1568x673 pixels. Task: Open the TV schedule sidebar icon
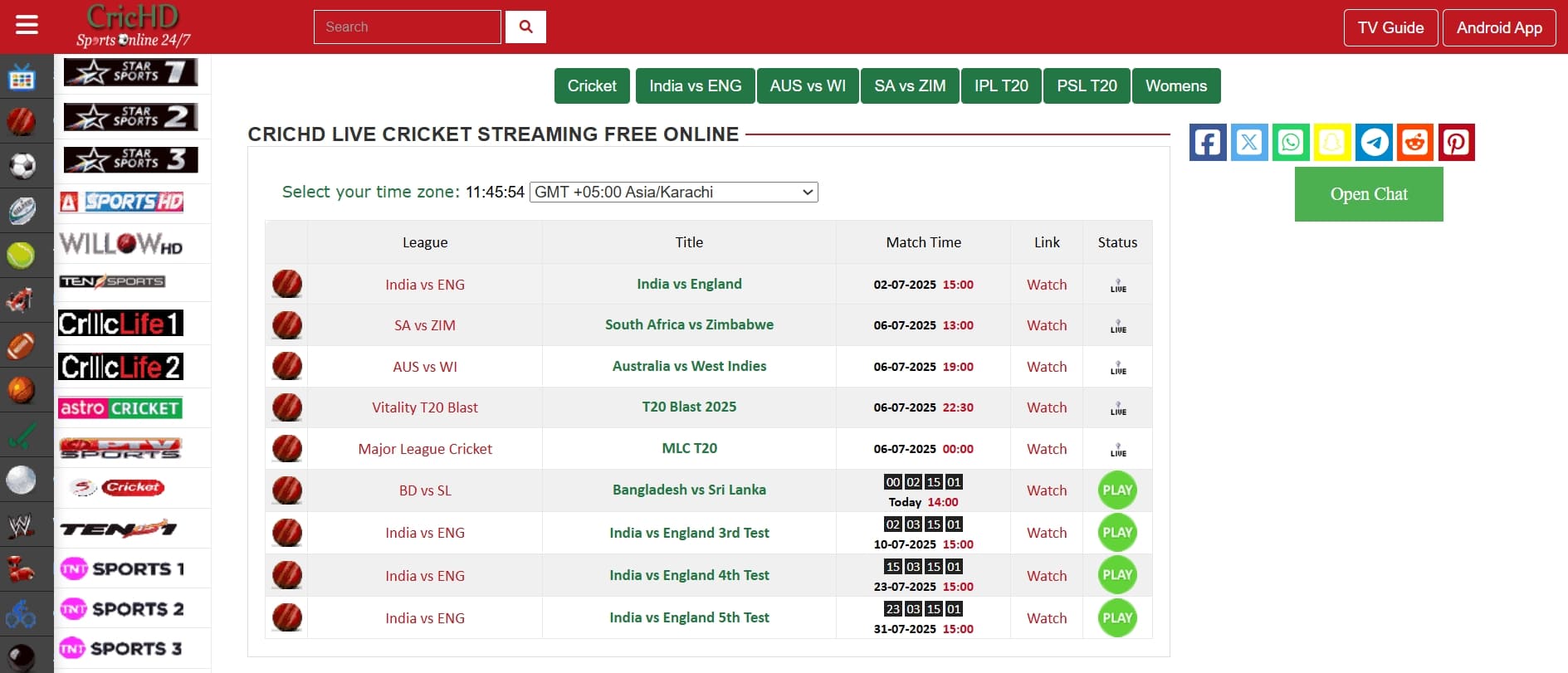22,78
